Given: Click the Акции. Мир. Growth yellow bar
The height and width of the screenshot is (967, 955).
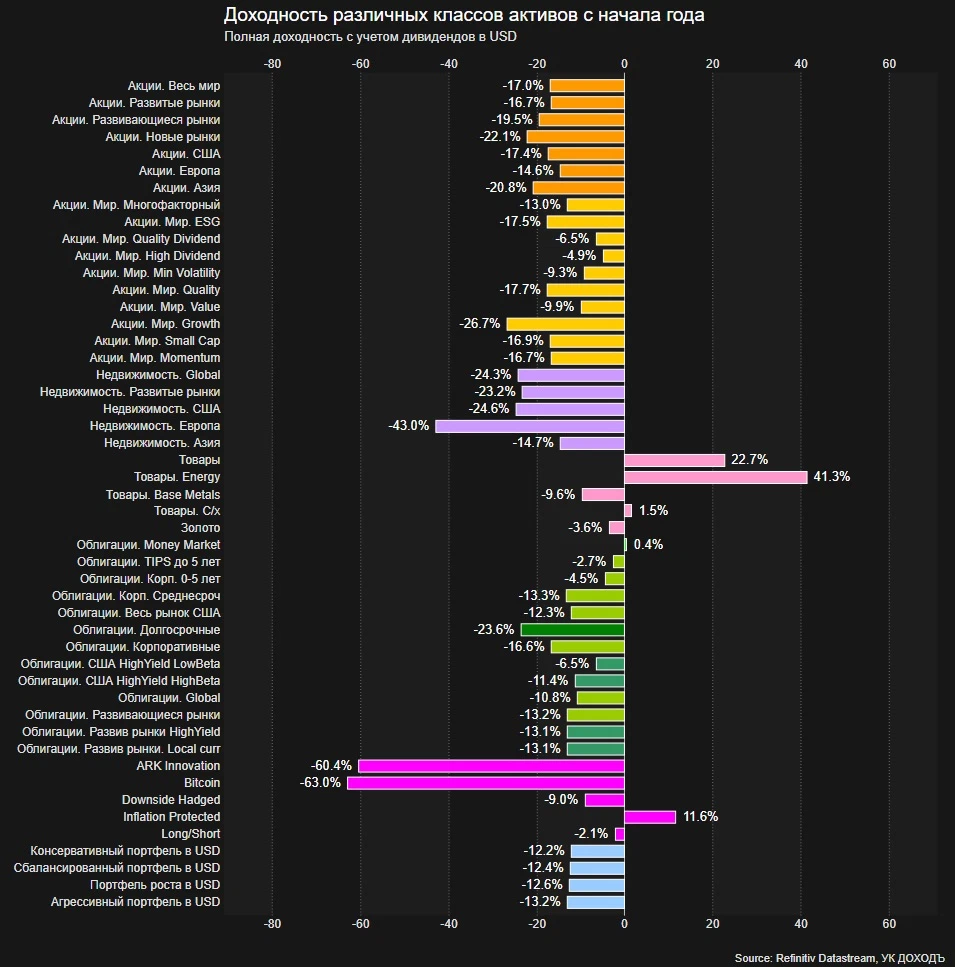Looking at the screenshot, I should 565,324.
